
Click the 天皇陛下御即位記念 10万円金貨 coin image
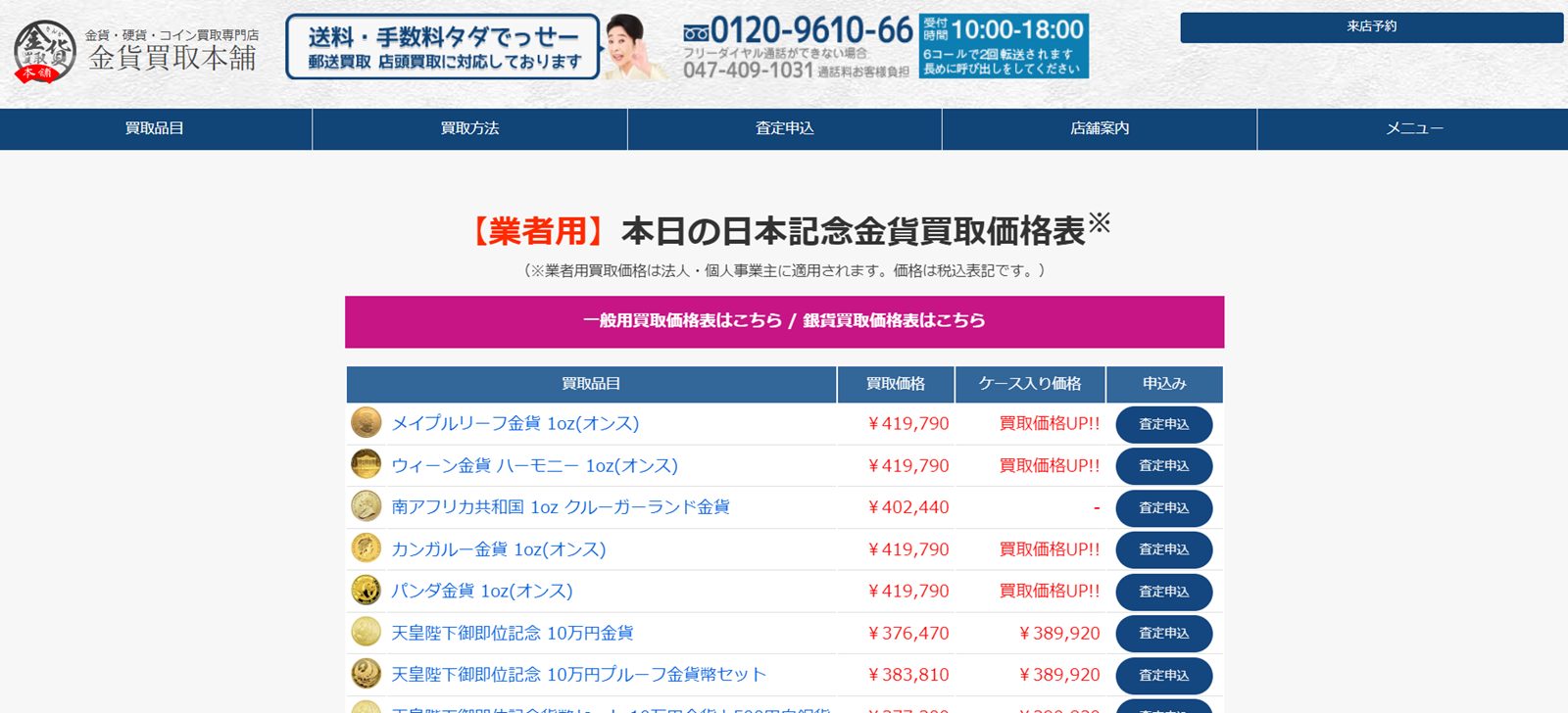[x=367, y=632]
